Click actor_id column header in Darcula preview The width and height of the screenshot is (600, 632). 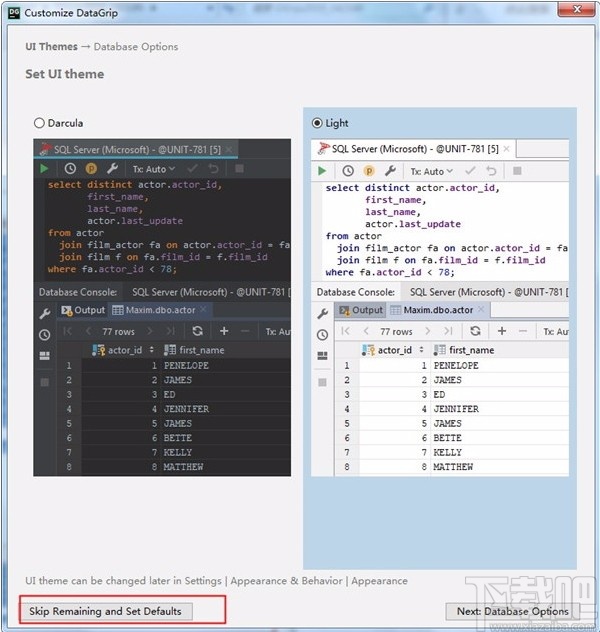(122, 350)
